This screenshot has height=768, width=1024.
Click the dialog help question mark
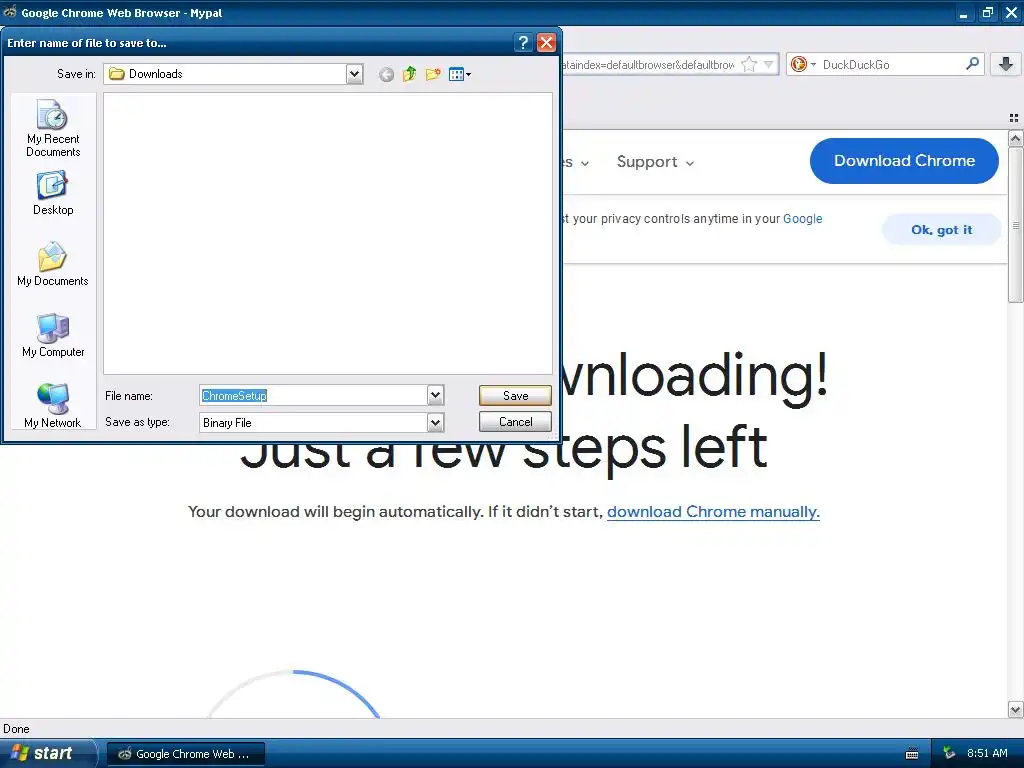(x=522, y=43)
